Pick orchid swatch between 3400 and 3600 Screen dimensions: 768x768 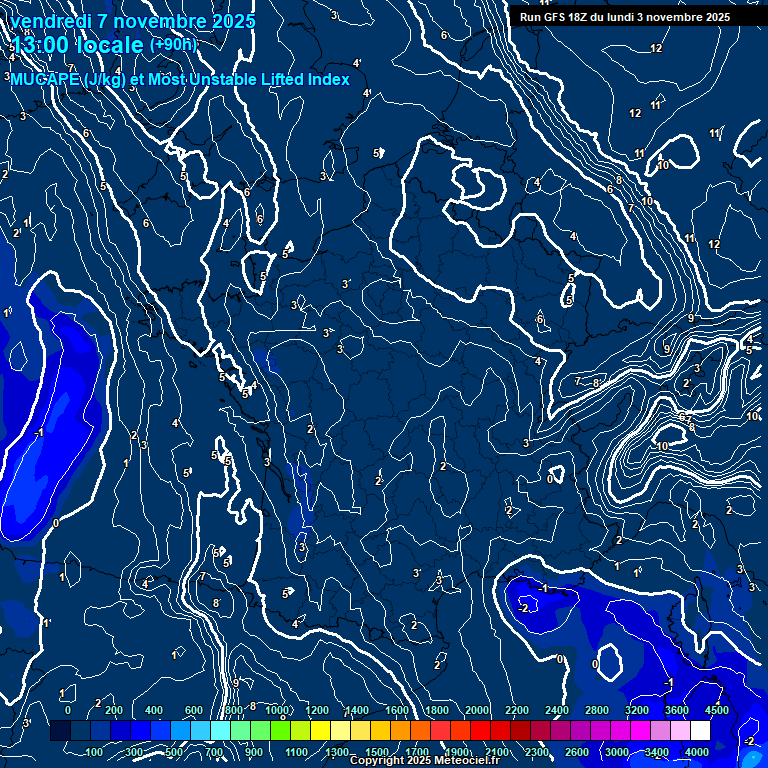point(660,730)
